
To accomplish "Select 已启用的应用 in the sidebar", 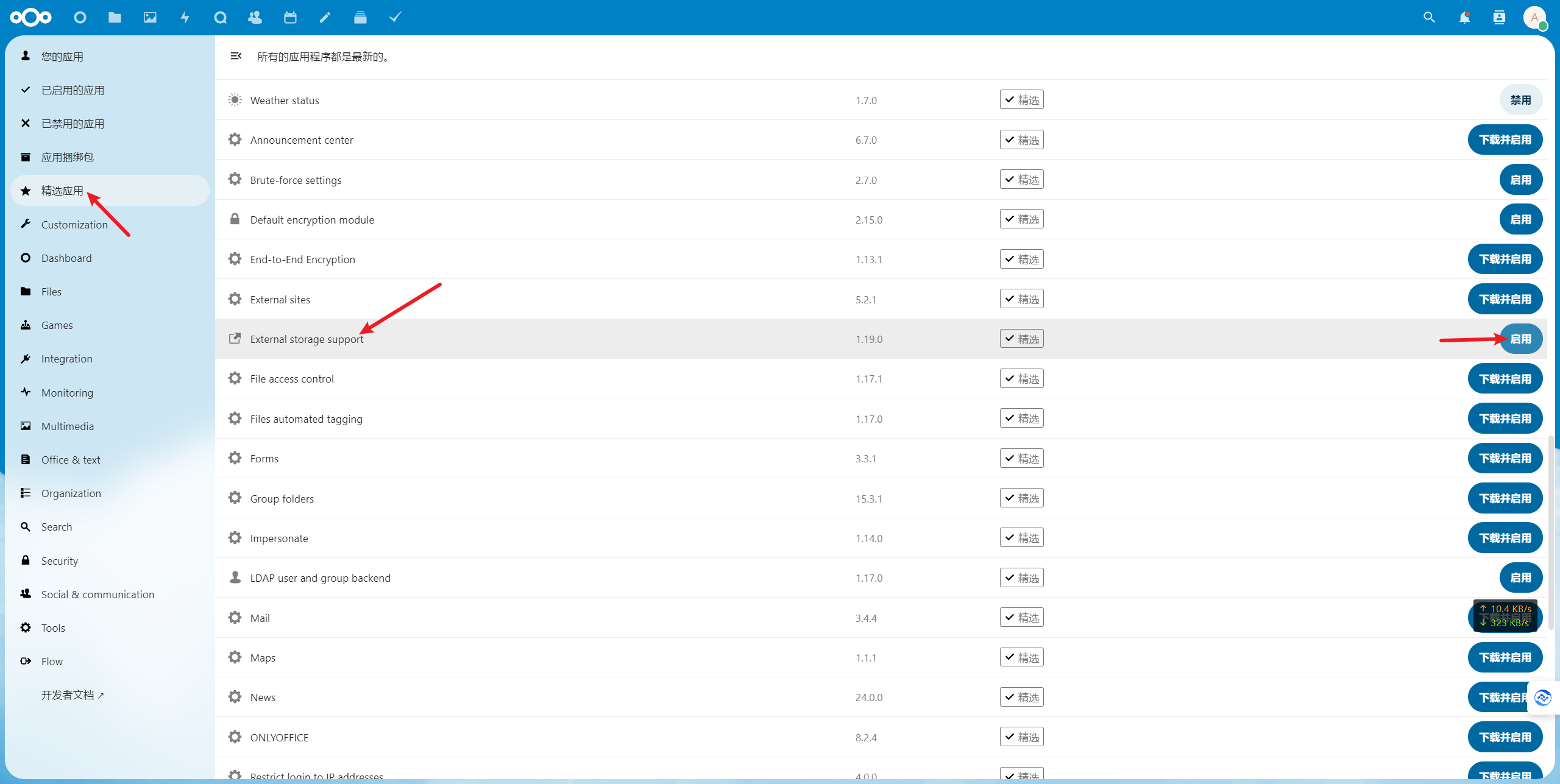I will point(110,90).
